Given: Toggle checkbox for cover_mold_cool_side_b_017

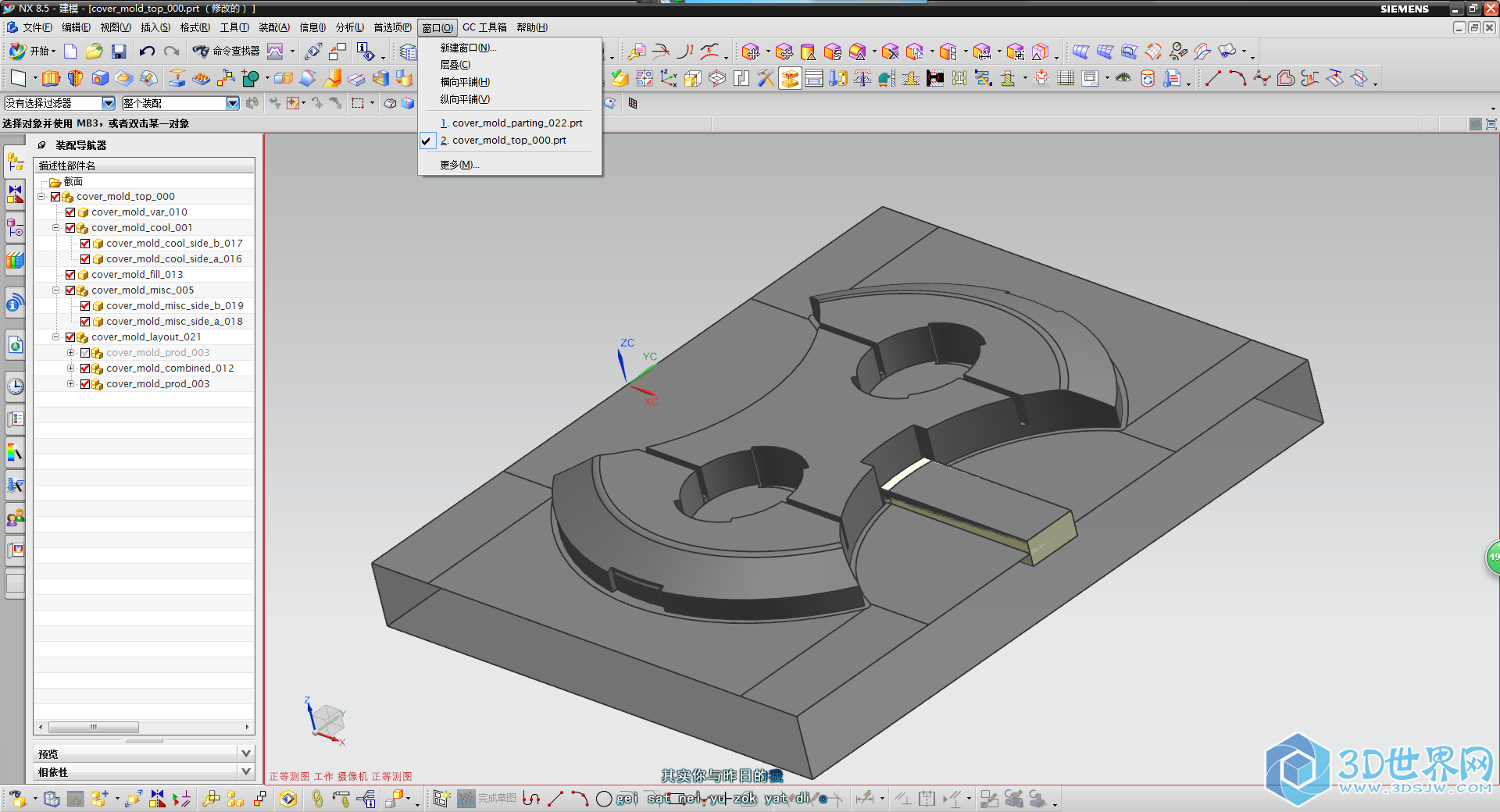Looking at the screenshot, I should tap(85, 244).
